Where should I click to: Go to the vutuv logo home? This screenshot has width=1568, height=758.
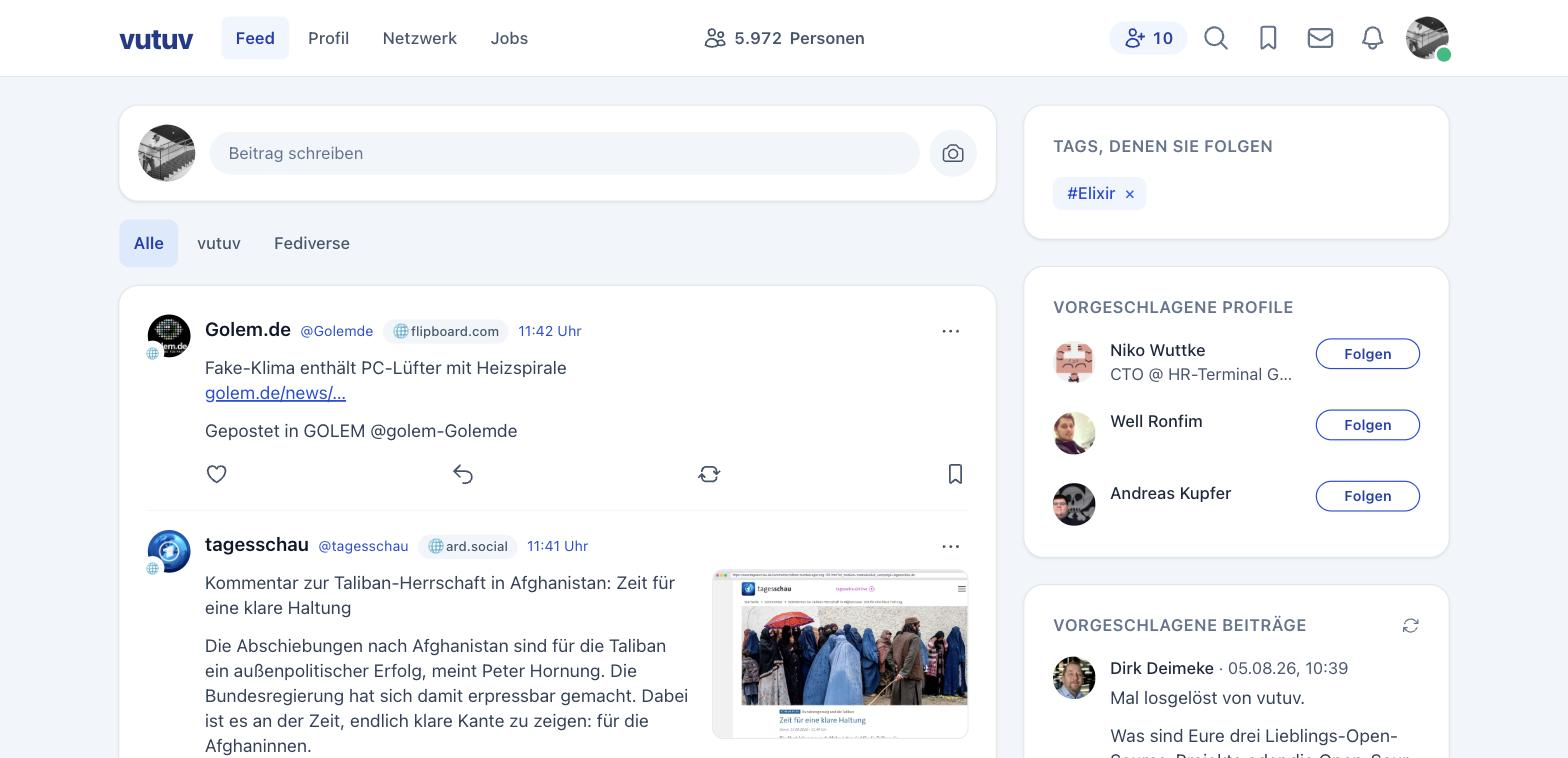click(x=156, y=38)
